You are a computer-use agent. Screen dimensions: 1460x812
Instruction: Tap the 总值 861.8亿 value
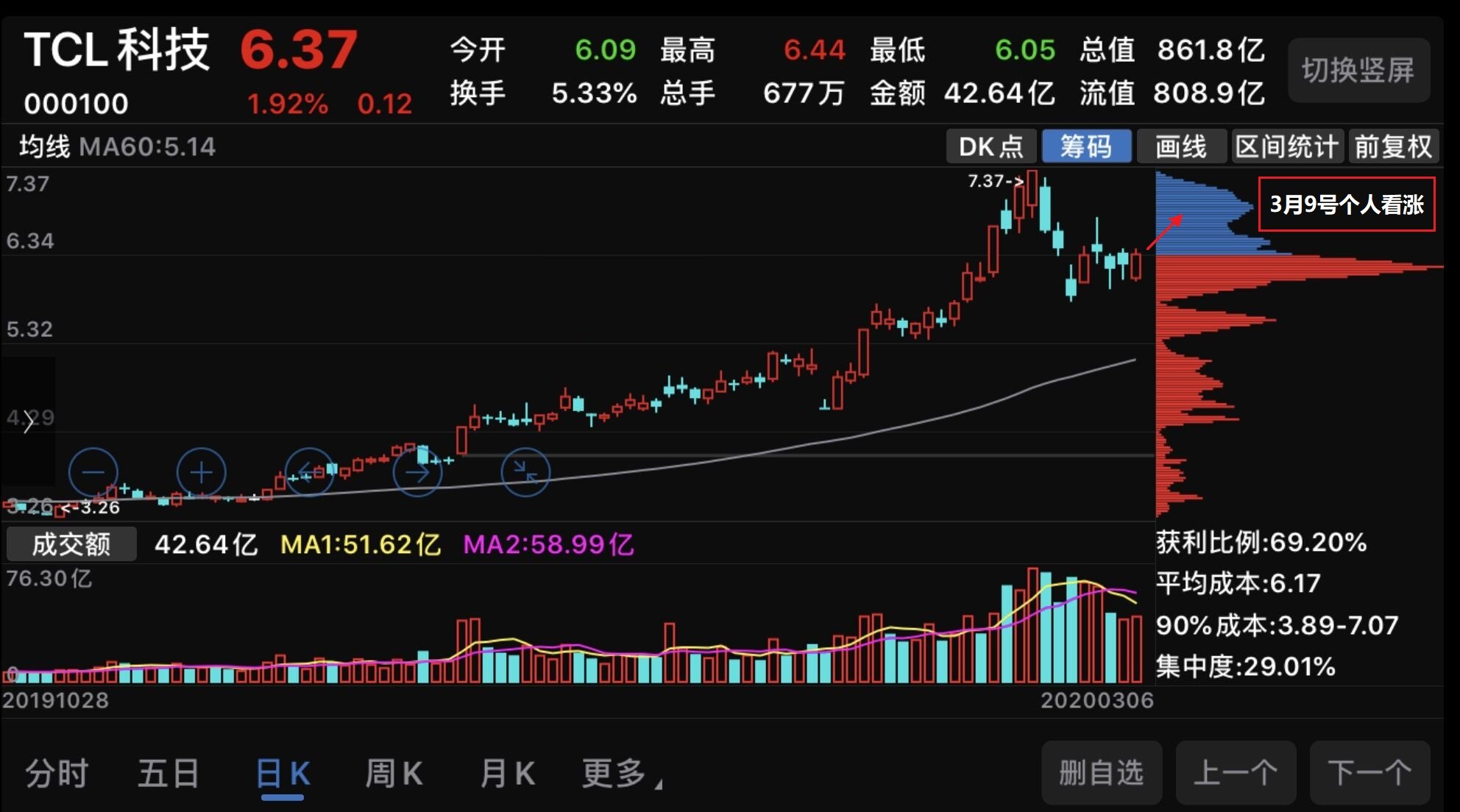1211,50
